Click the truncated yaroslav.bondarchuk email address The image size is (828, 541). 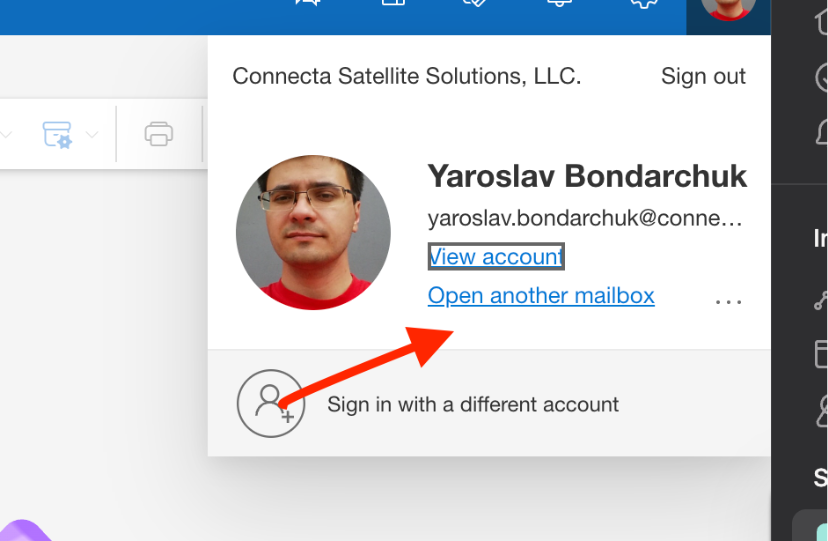586,219
